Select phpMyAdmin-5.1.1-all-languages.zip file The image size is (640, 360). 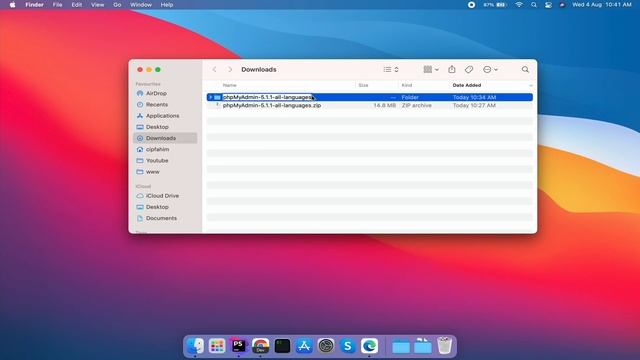click(272, 105)
